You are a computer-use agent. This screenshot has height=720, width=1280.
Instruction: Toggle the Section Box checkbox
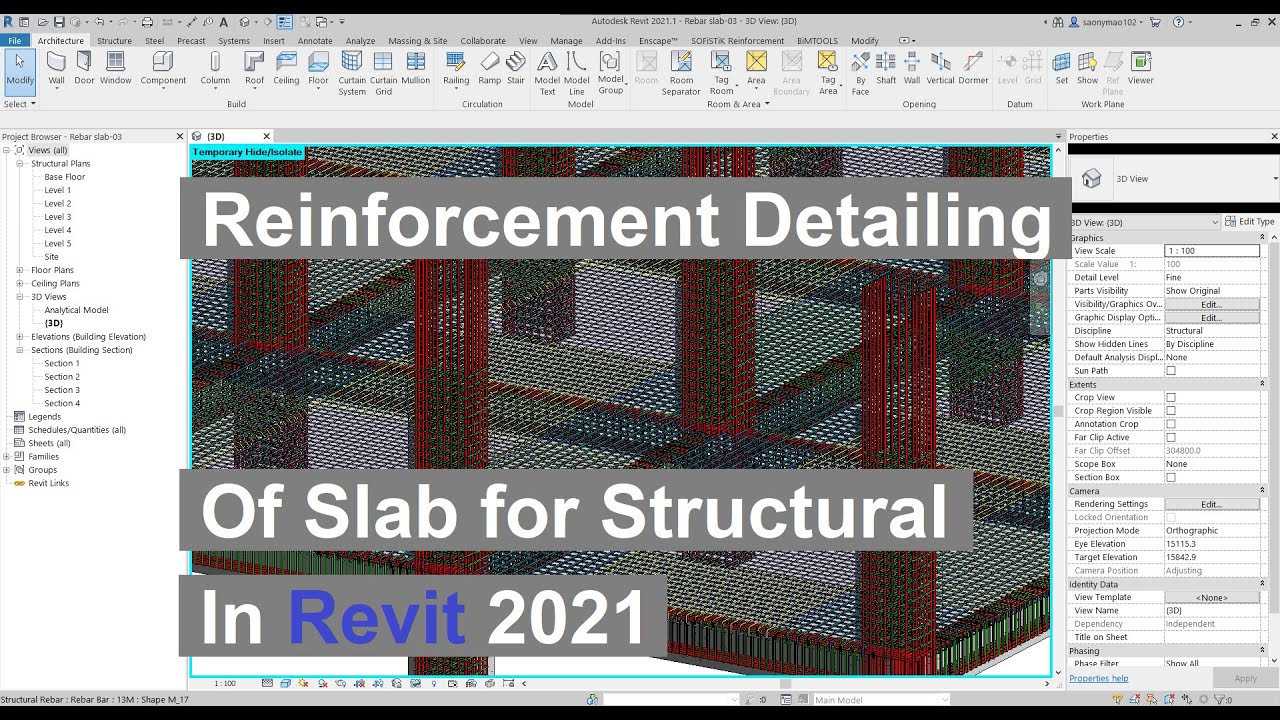pyautogui.click(x=1171, y=477)
